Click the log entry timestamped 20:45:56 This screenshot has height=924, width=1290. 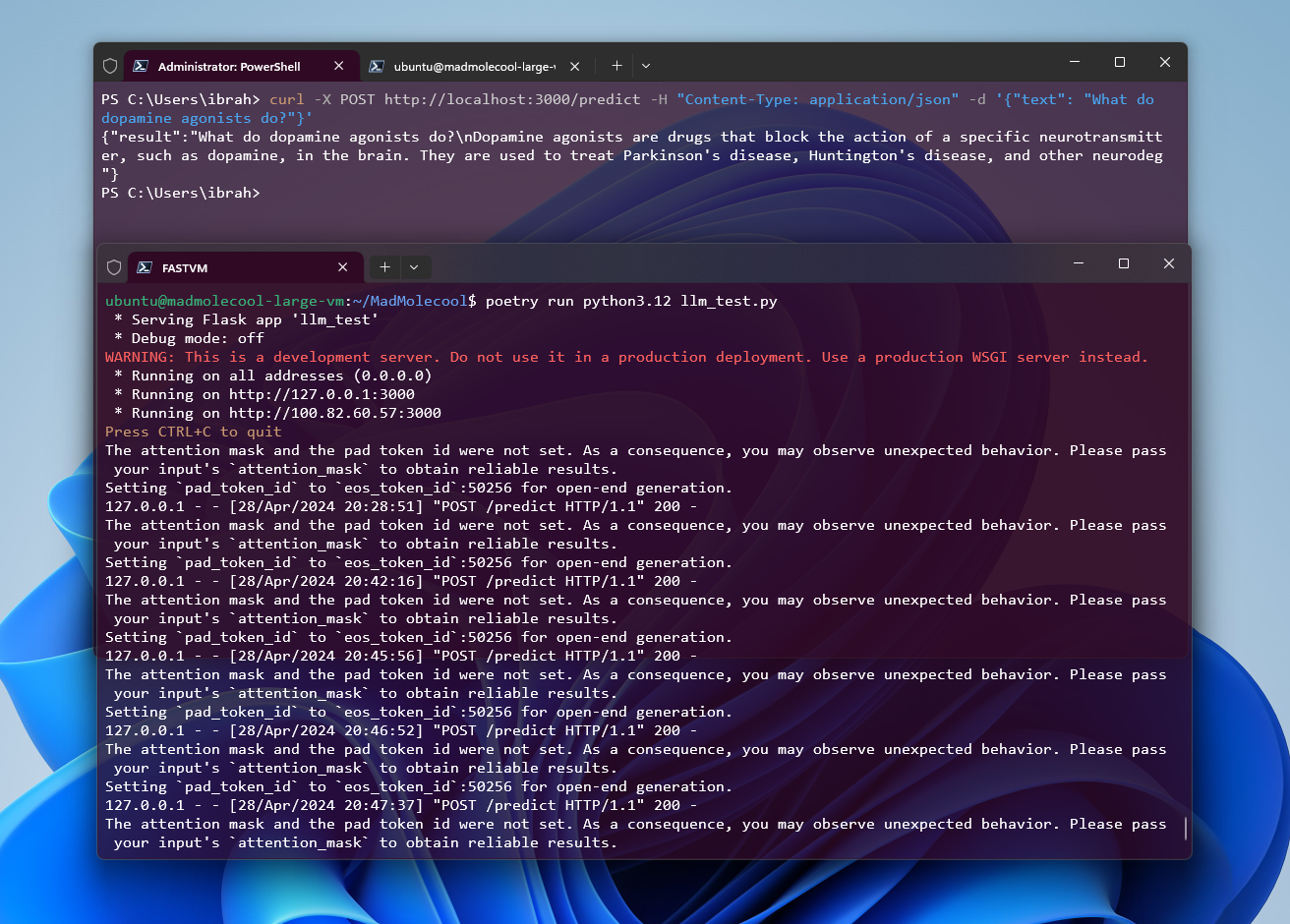(401, 656)
